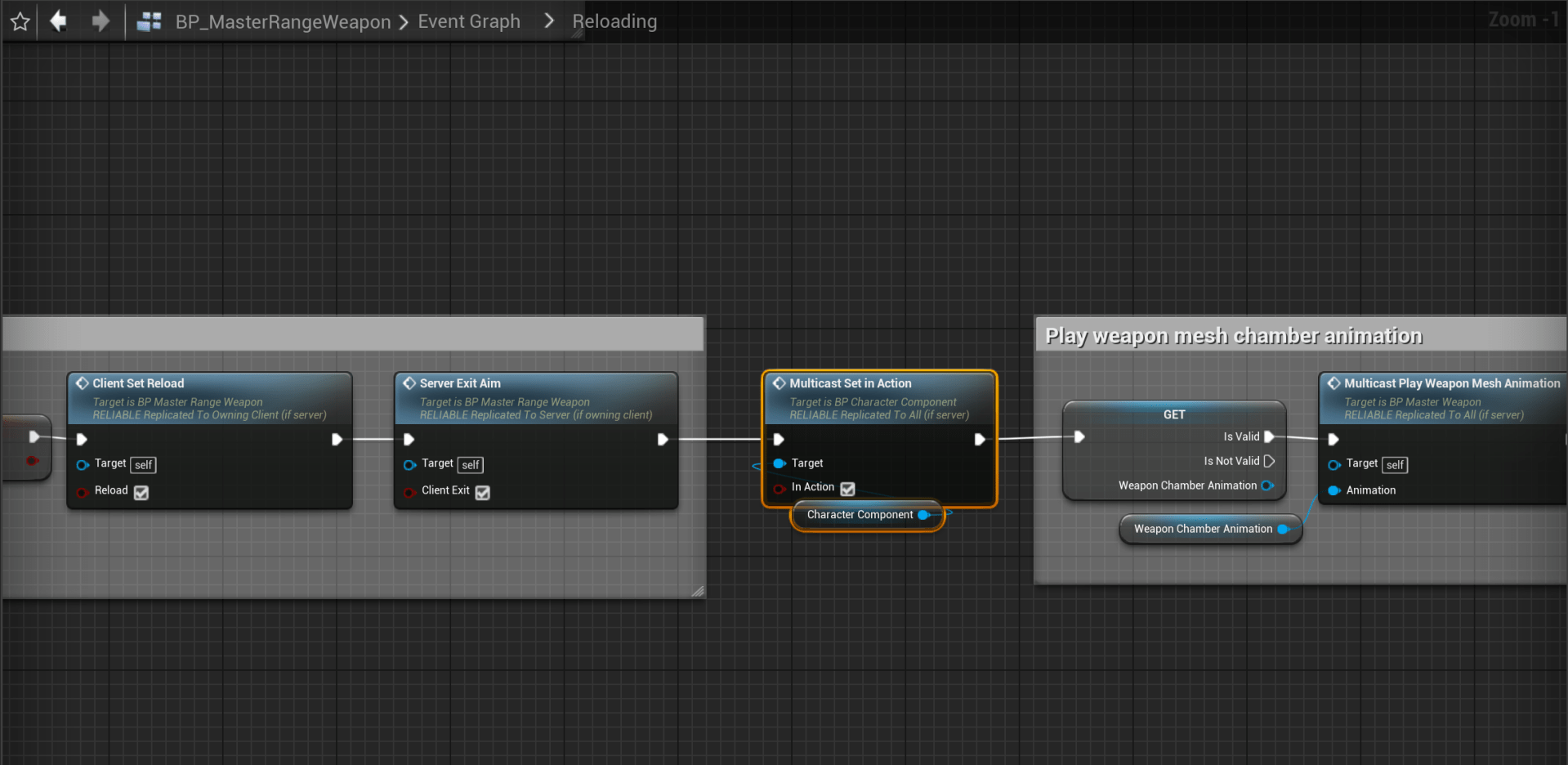The height and width of the screenshot is (765, 1568).
Task: Open breadcrumb chevron after BP_MasterRangeWeapon
Action: click(404, 22)
